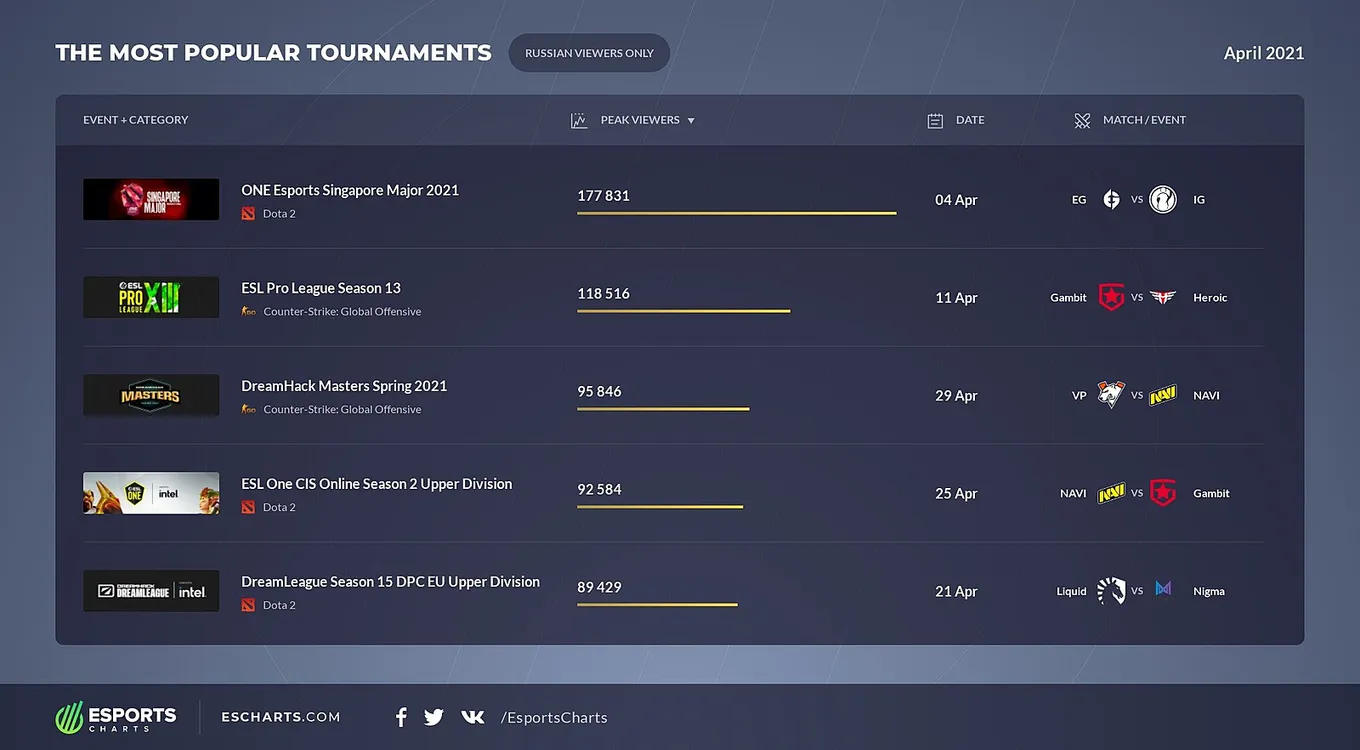This screenshot has width=1360, height=750.
Task: Click the ESL One Intel banner thumbnail
Action: 151,493
